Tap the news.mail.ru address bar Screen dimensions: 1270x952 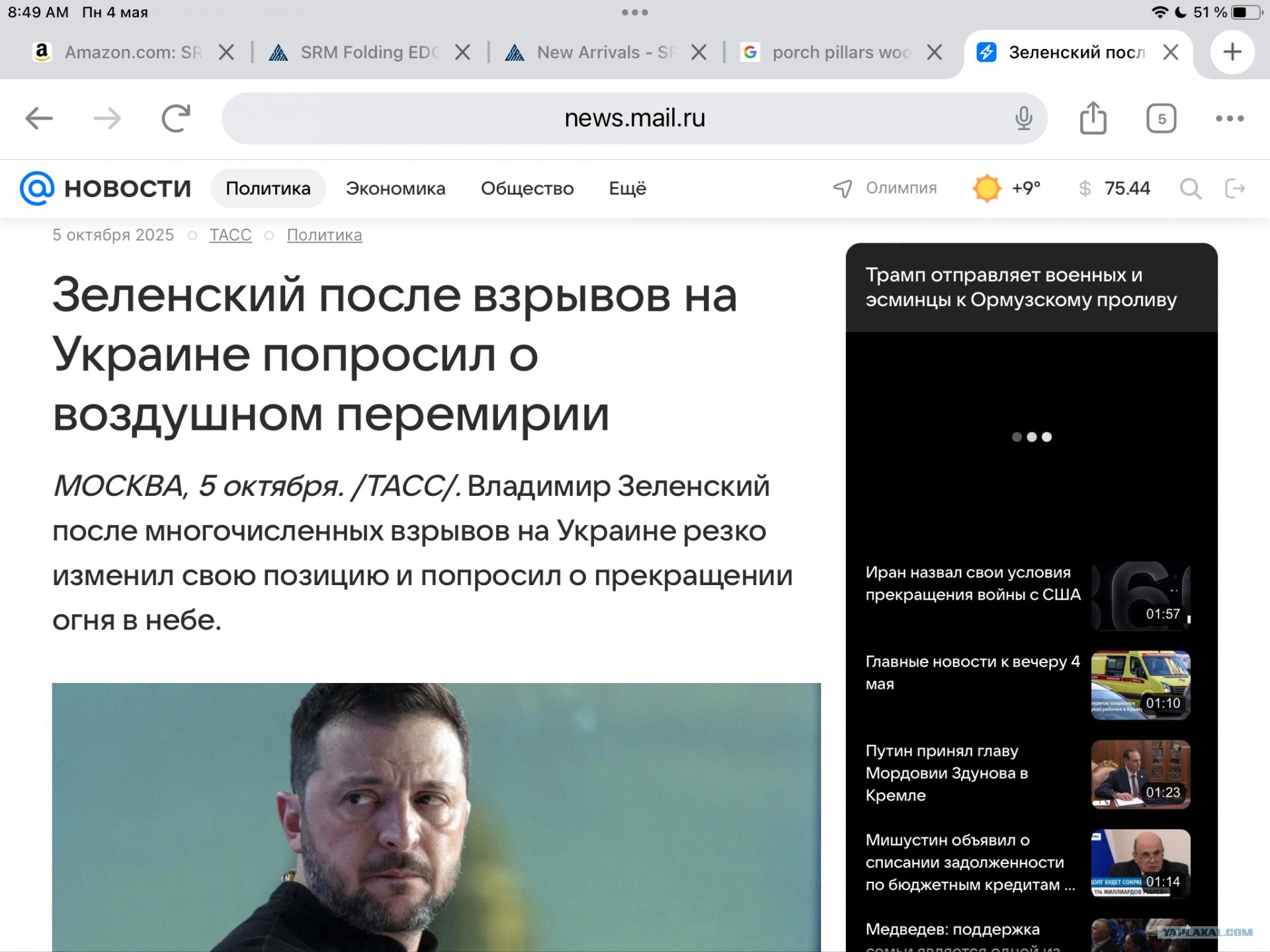click(634, 118)
